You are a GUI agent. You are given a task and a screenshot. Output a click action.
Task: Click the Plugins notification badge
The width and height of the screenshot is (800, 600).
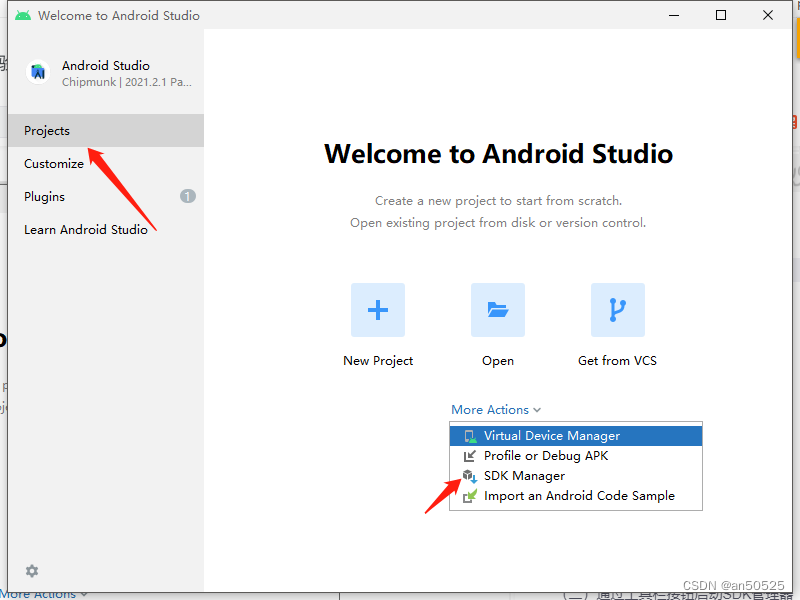188,196
